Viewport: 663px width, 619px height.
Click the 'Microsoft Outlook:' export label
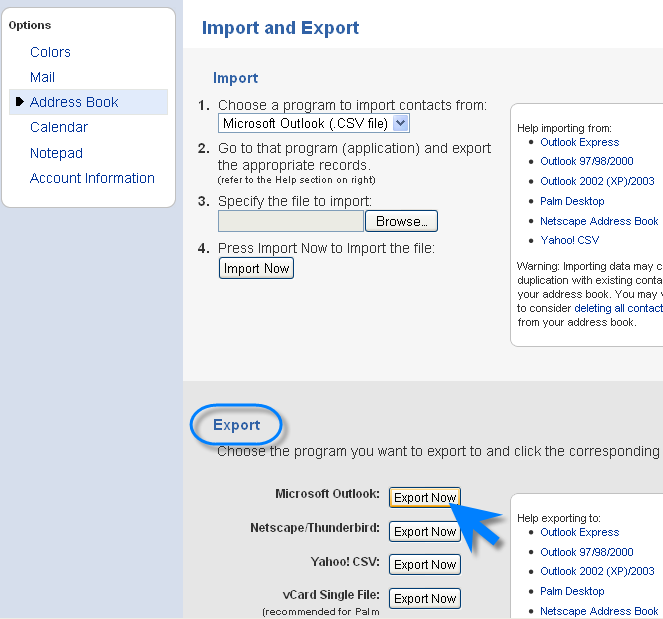coord(327,493)
